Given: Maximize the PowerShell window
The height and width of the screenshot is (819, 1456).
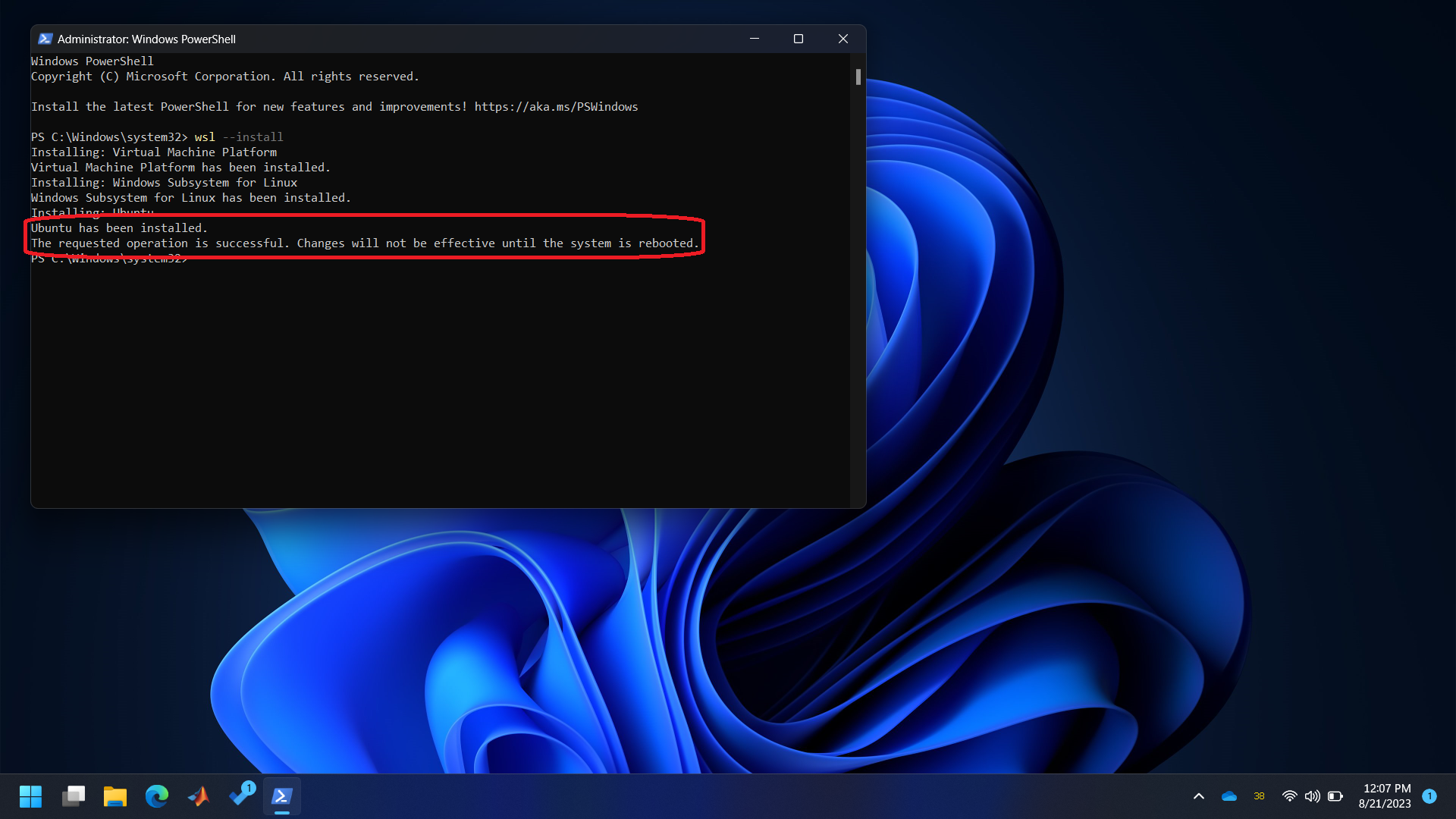Looking at the screenshot, I should tap(799, 39).
